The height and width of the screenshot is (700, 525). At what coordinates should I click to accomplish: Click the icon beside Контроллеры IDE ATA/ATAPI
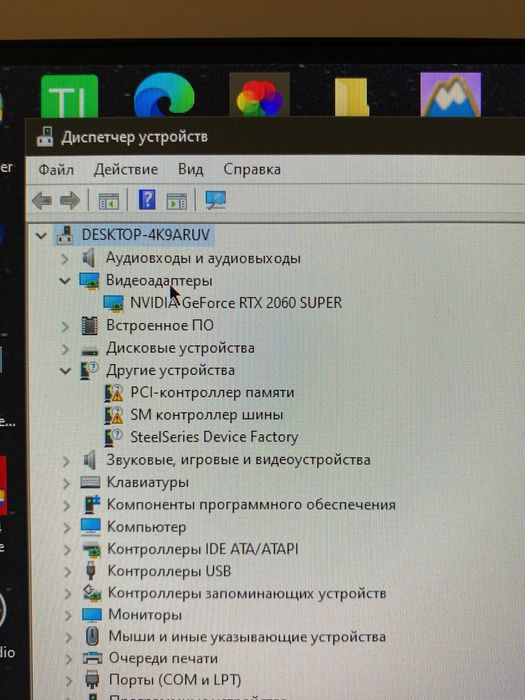click(x=92, y=550)
